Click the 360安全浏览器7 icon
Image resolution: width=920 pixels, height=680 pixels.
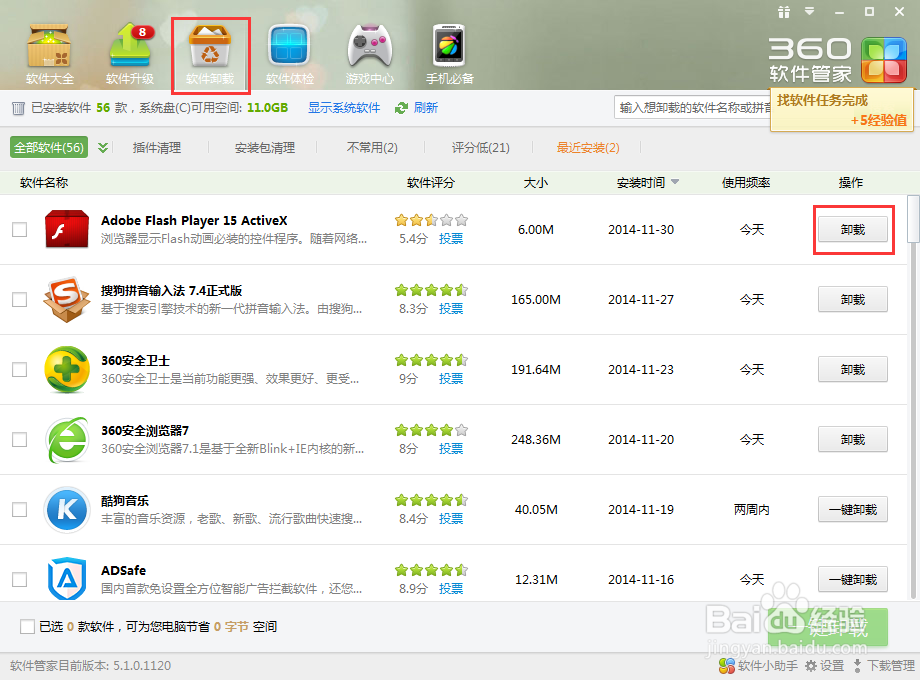click(67, 439)
